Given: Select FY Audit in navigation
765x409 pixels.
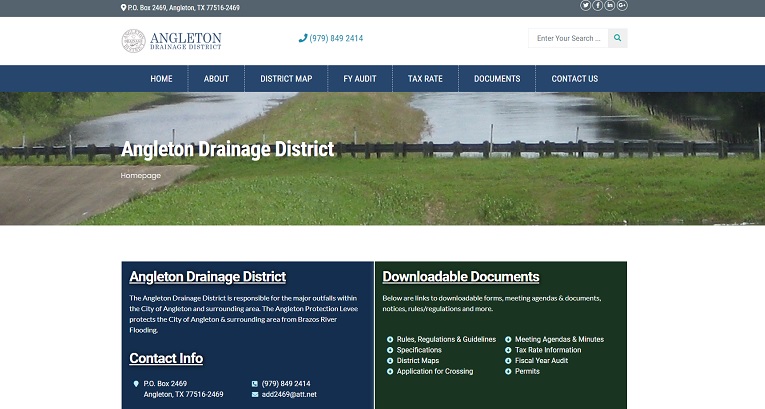Looking at the screenshot, I should coord(360,79).
